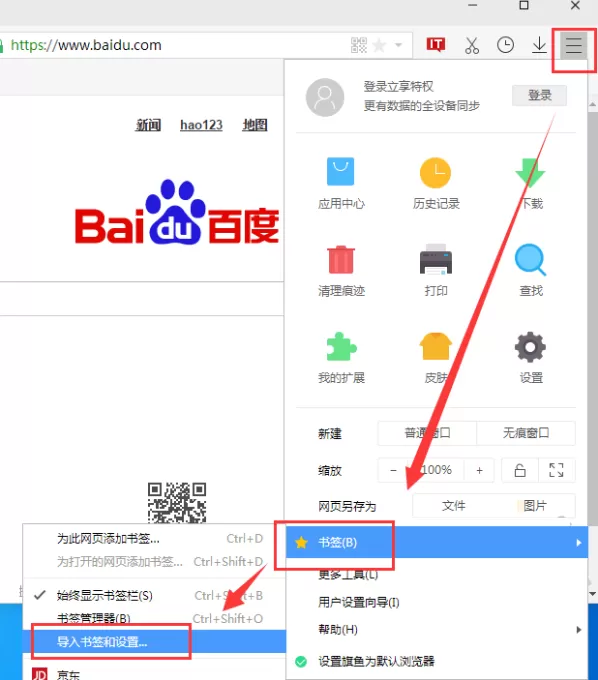The image size is (598, 680).
Task: Open 帮助(H) menu item
Action: [x=338, y=629]
